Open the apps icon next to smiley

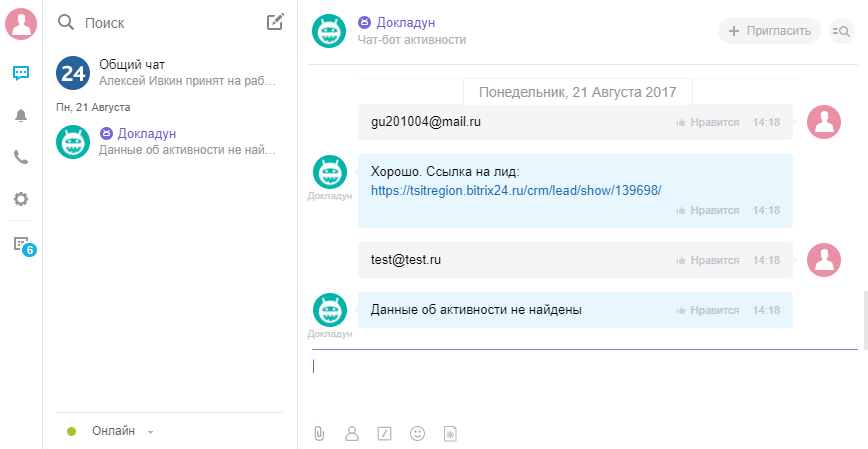coord(451,433)
